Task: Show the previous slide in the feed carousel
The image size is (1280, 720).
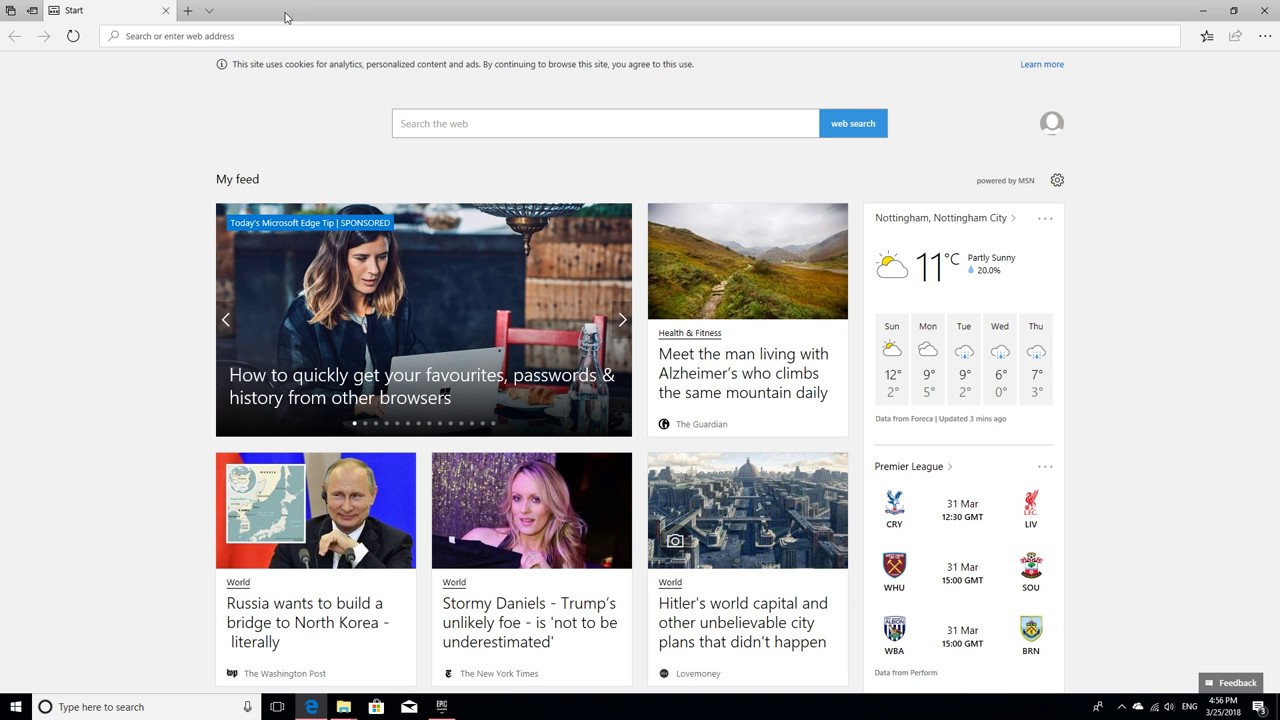Action: pos(226,320)
